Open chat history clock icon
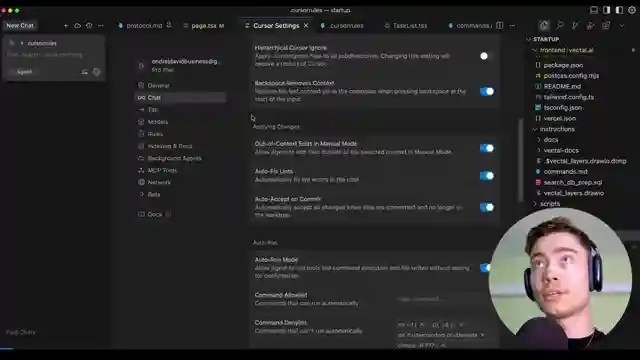The width and height of the screenshot is (640, 360). click(89, 25)
